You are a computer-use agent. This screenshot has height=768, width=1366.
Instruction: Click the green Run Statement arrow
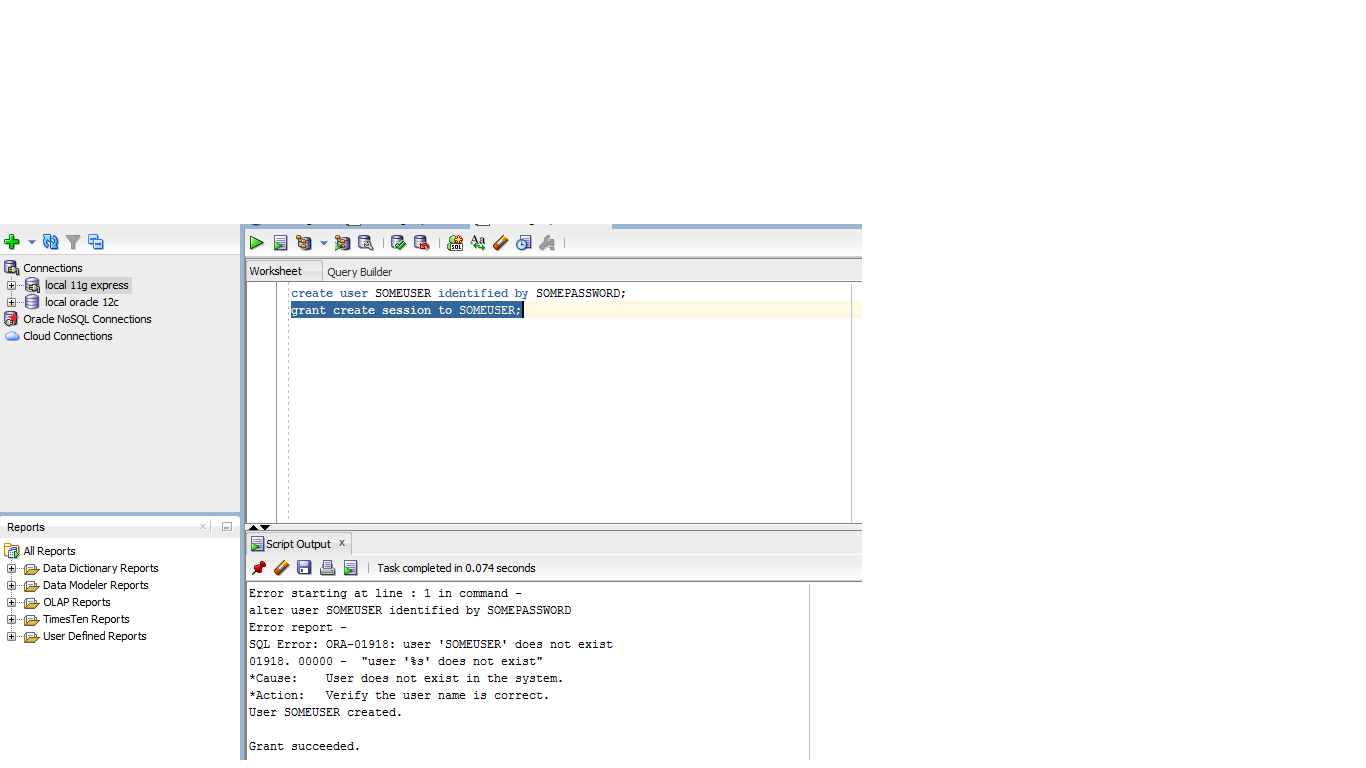(257, 242)
